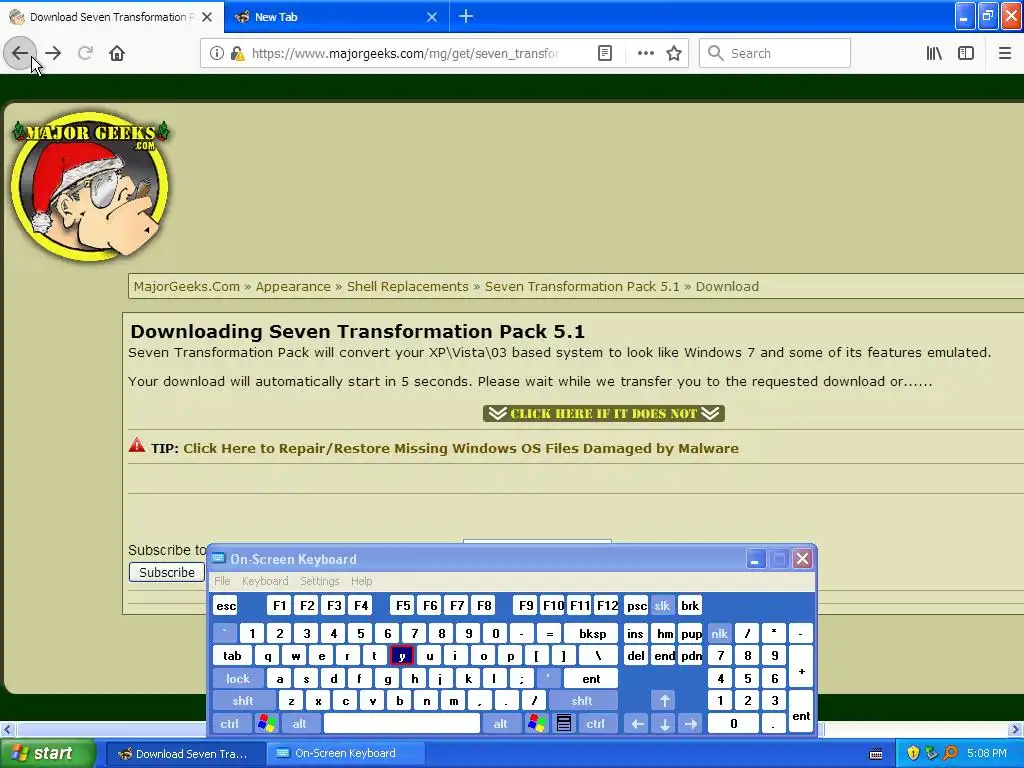Viewport: 1024px width, 768px height.
Task: Click the left arrow key
Action: point(637,724)
